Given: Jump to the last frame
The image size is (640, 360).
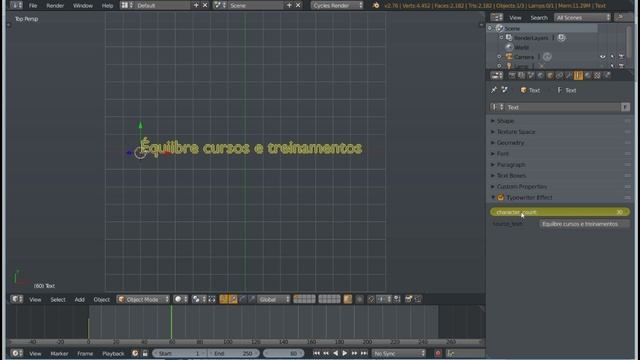Looking at the screenshot, I should 364,353.
